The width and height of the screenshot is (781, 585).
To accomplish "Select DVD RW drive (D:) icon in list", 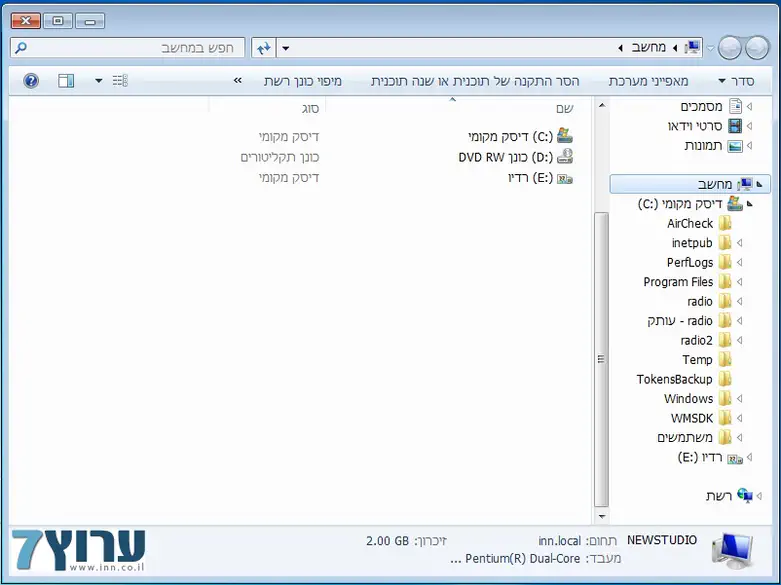I will [x=565, y=157].
